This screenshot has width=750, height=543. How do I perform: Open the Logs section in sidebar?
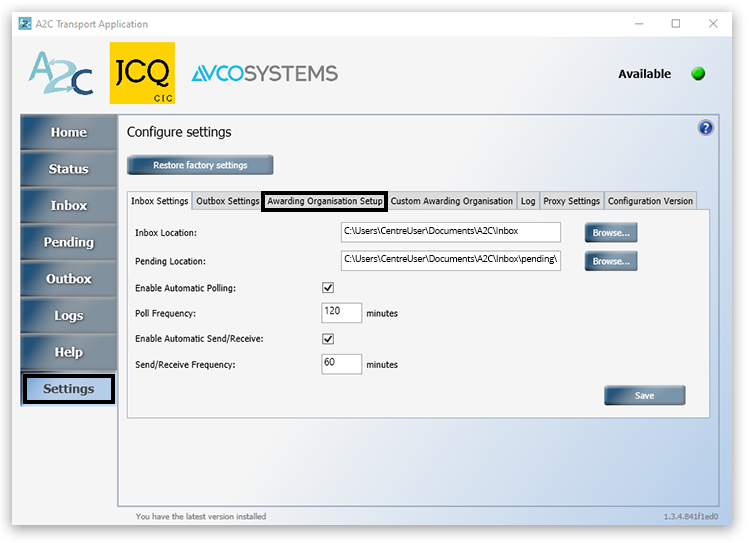pos(69,316)
